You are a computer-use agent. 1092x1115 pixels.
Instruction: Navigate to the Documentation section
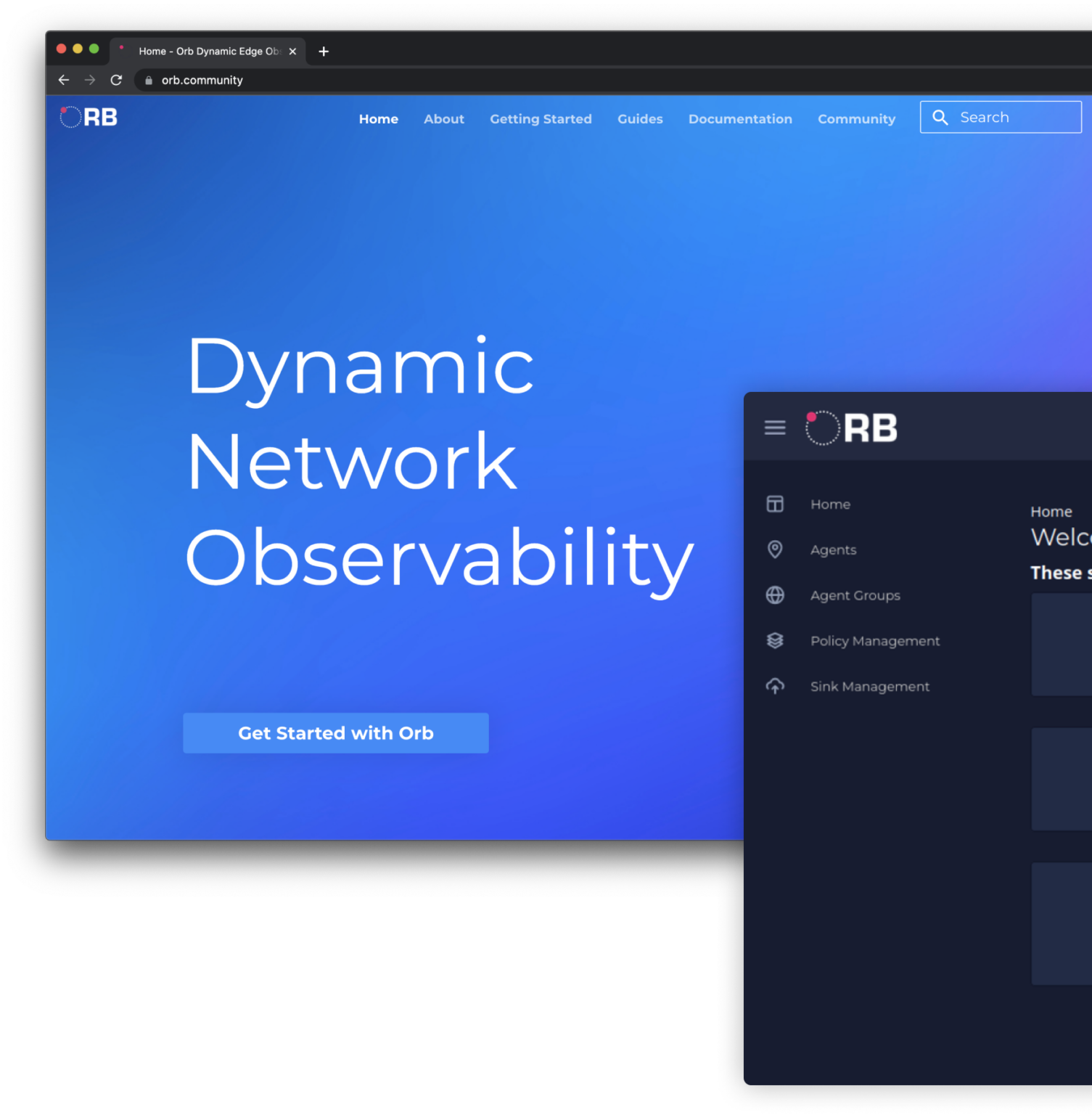739,119
